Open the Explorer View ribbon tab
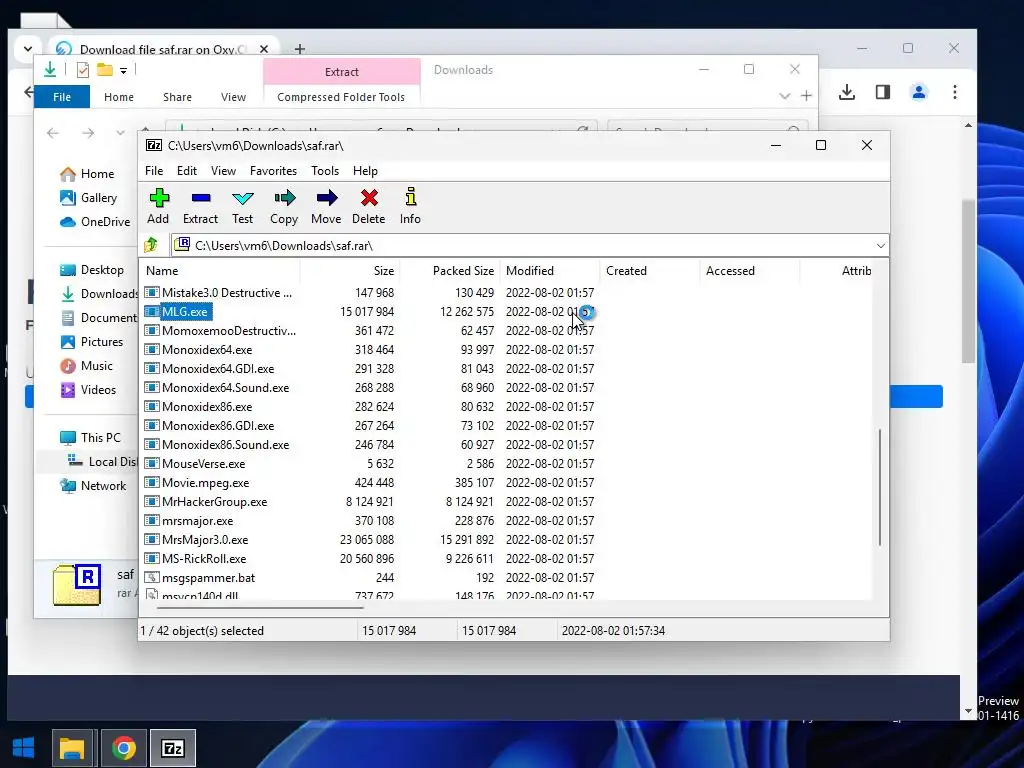Screen dimensions: 1024x768 coord(233,97)
